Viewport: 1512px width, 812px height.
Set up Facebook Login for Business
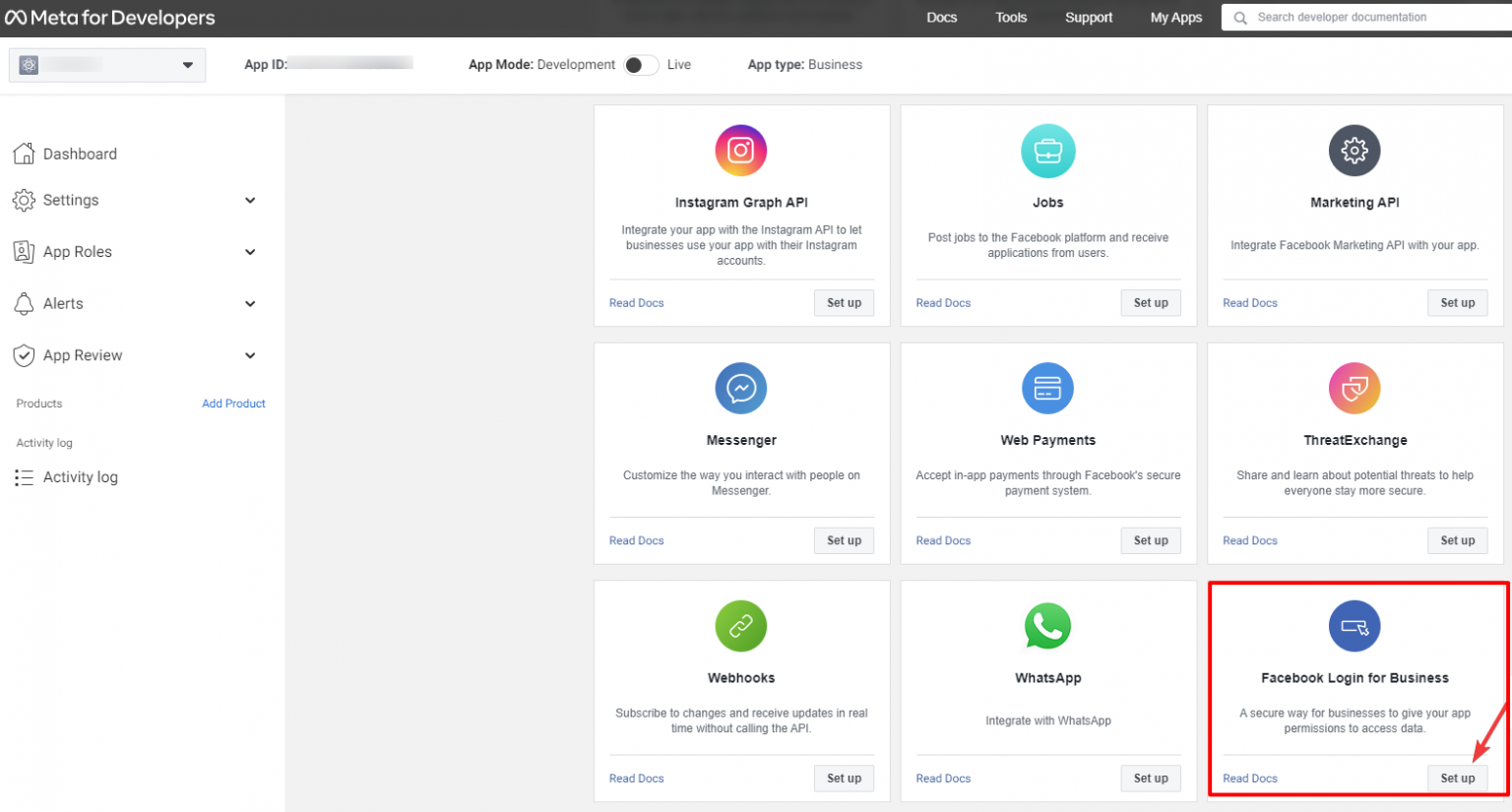[x=1457, y=778]
